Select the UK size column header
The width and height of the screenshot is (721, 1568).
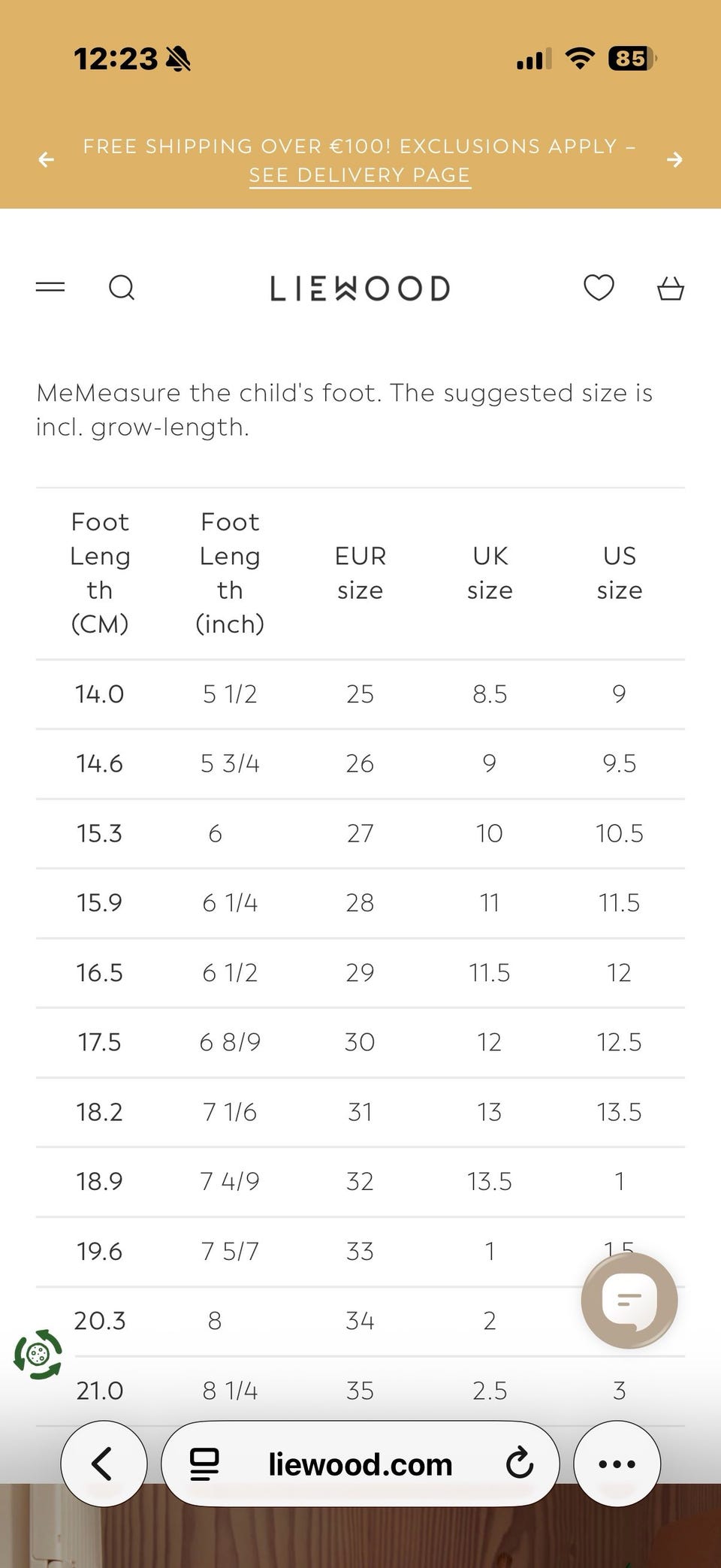click(490, 573)
